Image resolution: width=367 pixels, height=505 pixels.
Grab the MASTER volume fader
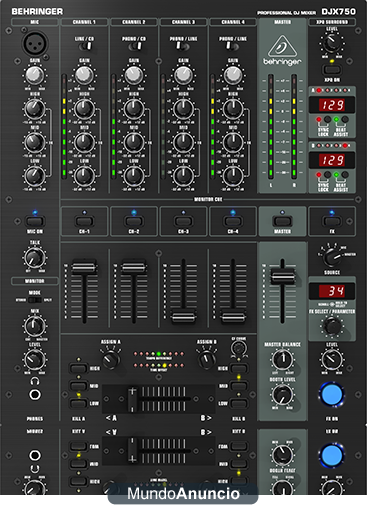point(282,277)
